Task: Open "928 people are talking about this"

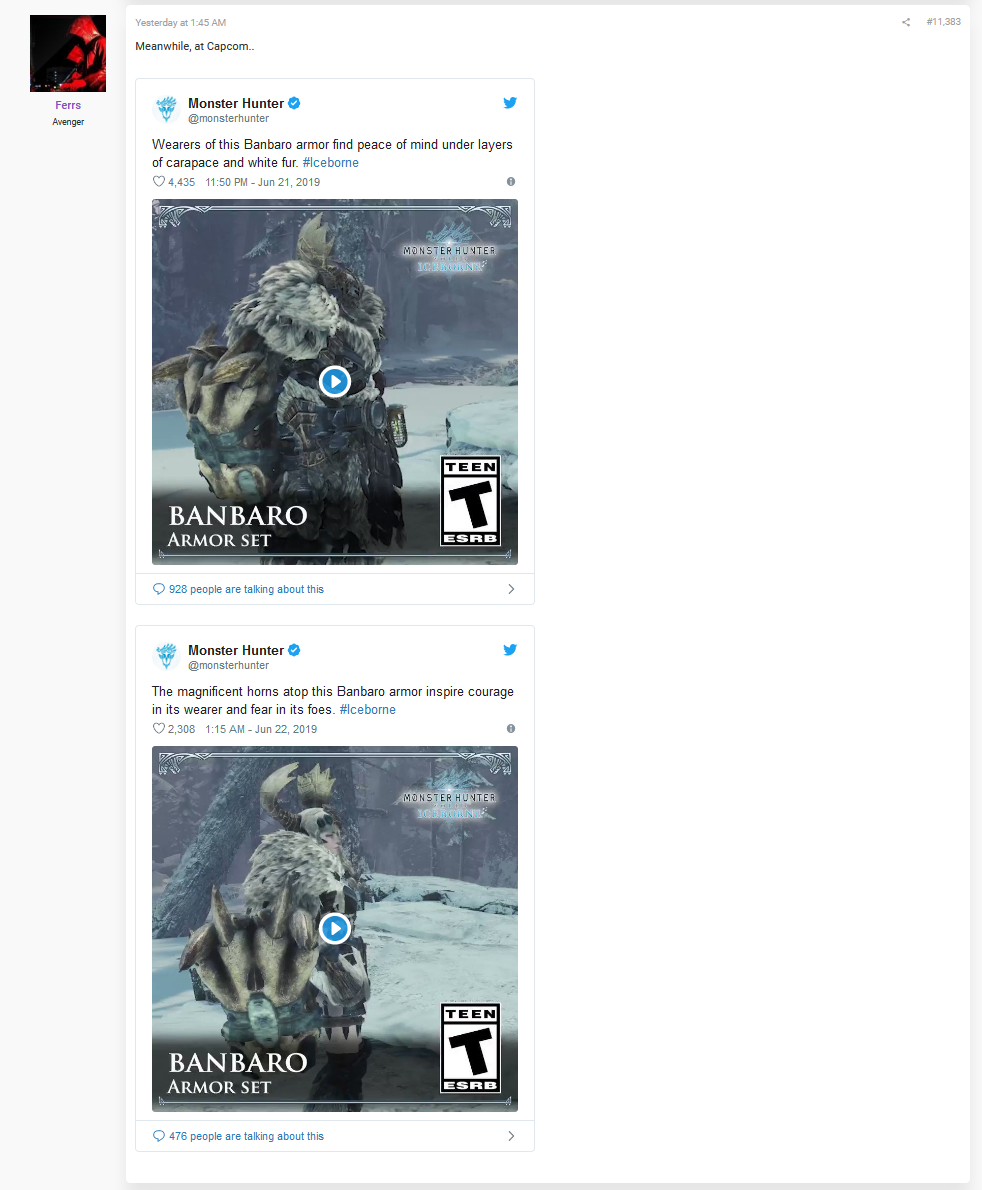Action: (247, 589)
